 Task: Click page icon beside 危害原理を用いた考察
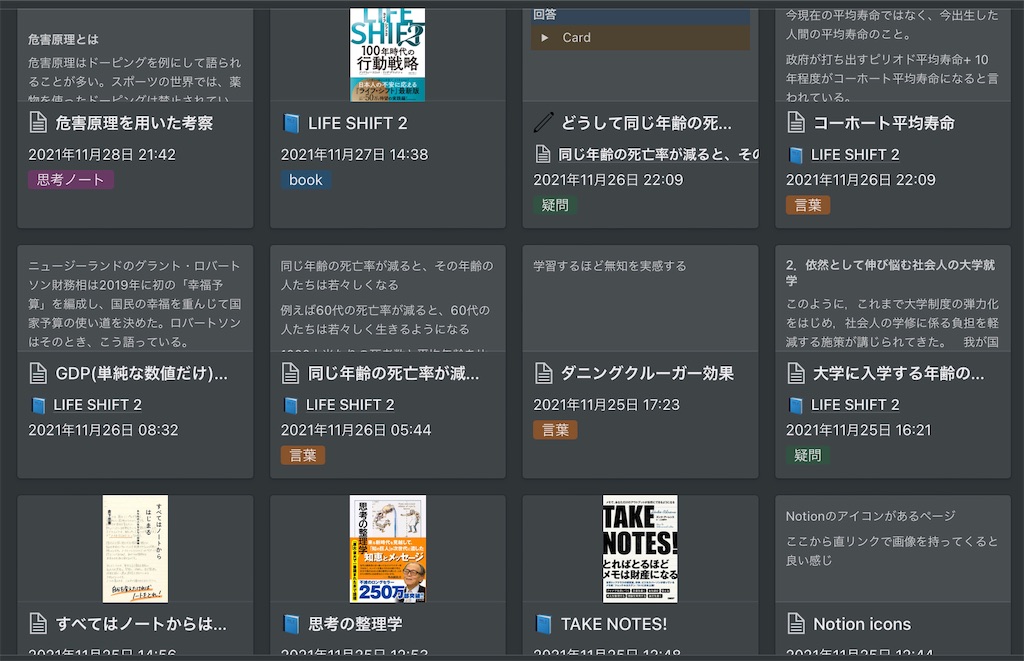(39, 123)
